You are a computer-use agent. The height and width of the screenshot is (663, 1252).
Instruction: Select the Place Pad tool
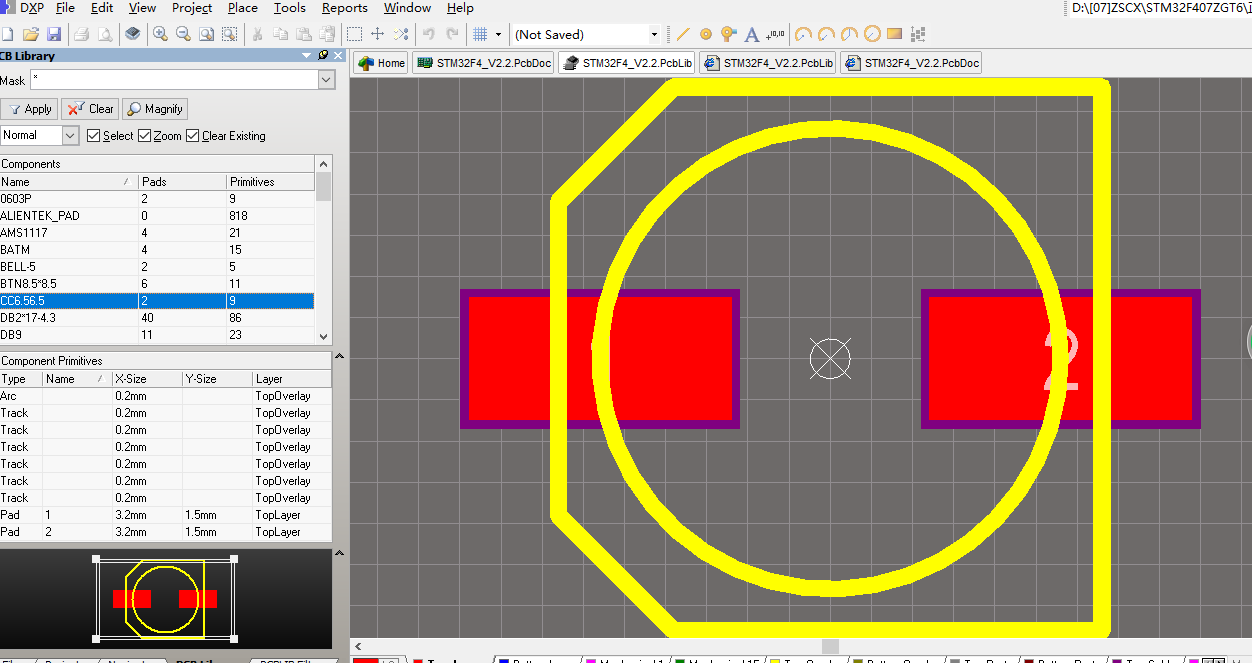[706, 34]
